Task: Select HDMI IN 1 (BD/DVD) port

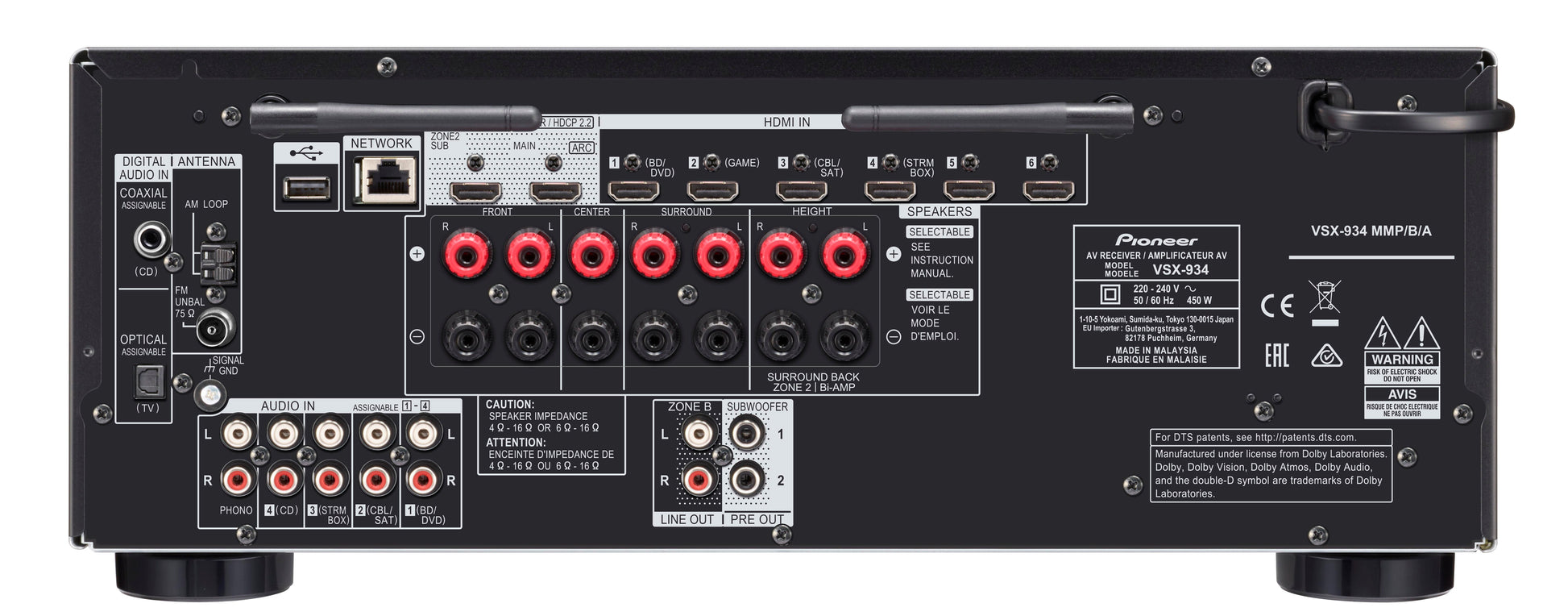Action: pyautogui.click(x=633, y=191)
